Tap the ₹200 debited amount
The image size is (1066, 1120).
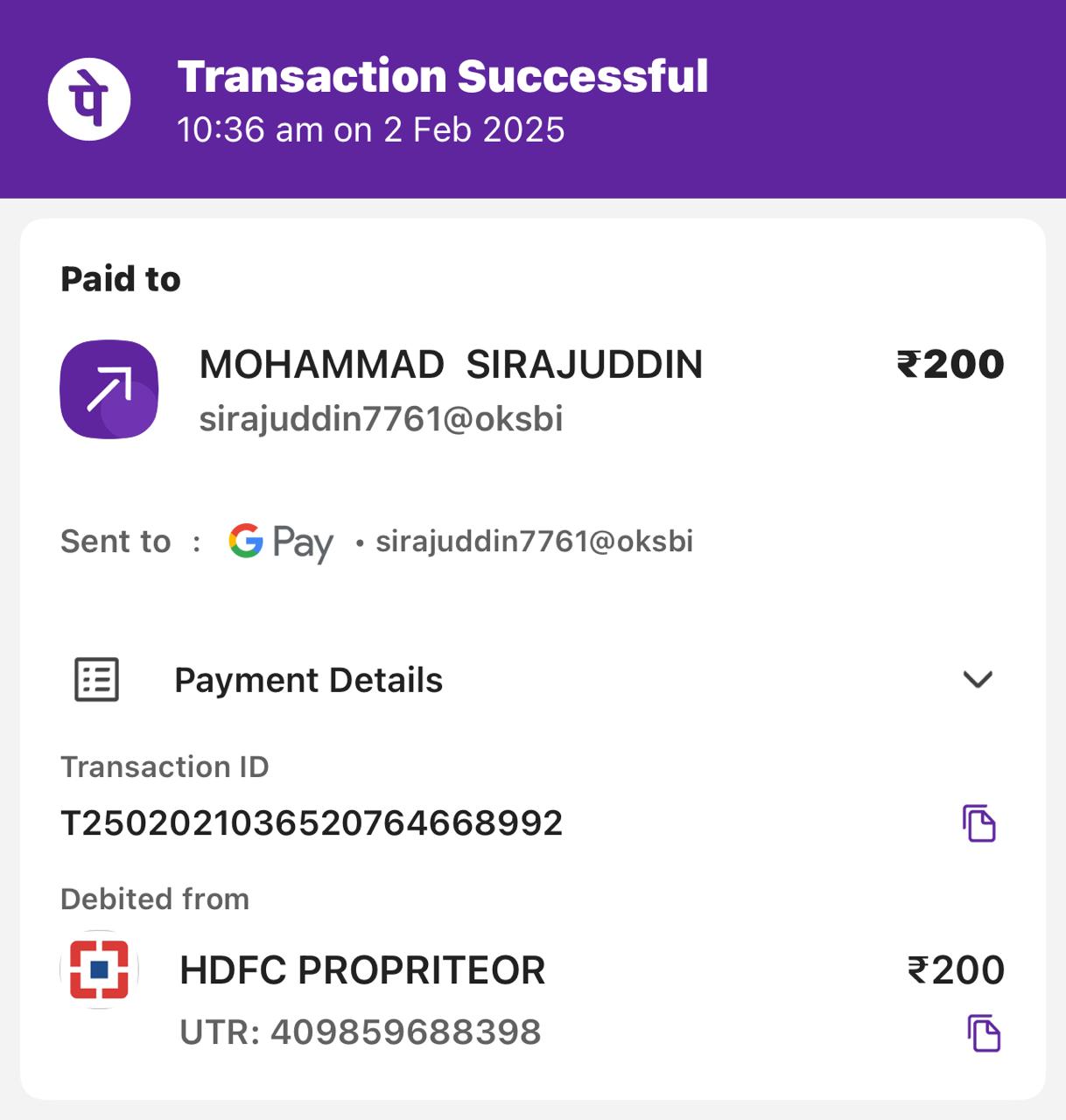956,970
